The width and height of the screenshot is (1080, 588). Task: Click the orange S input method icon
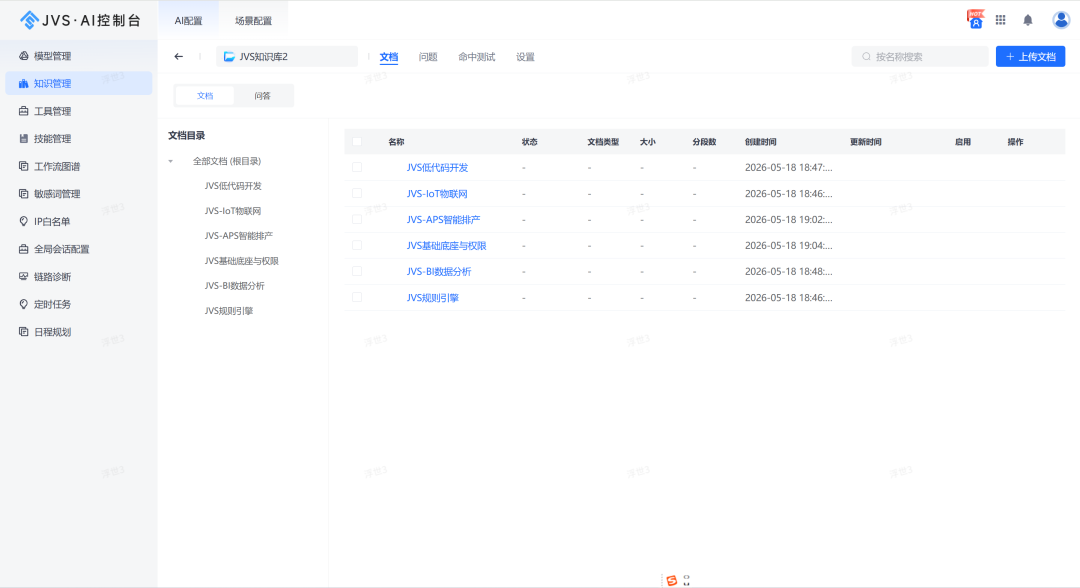(x=672, y=580)
